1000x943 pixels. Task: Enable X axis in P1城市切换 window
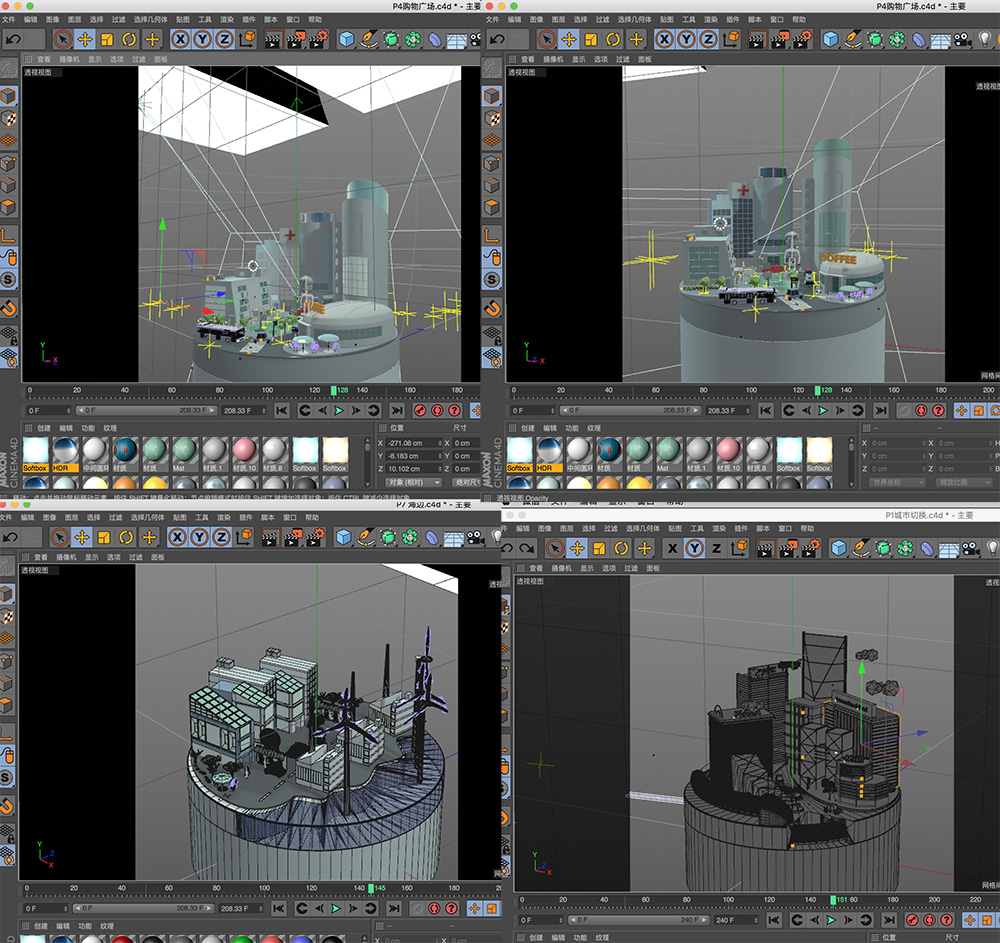[x=673, y=548]
